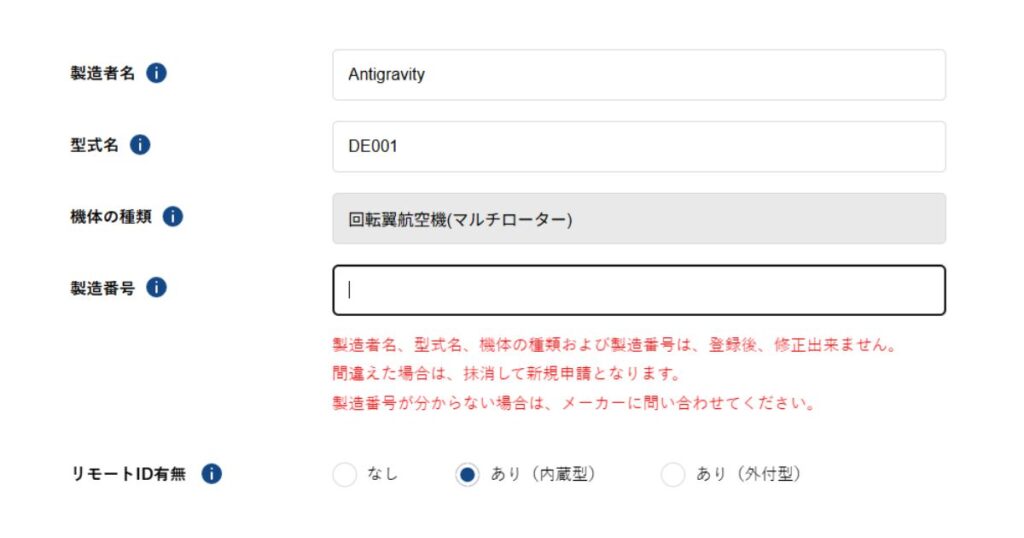Select the あり（外付型） radio button

coord(673,475)
